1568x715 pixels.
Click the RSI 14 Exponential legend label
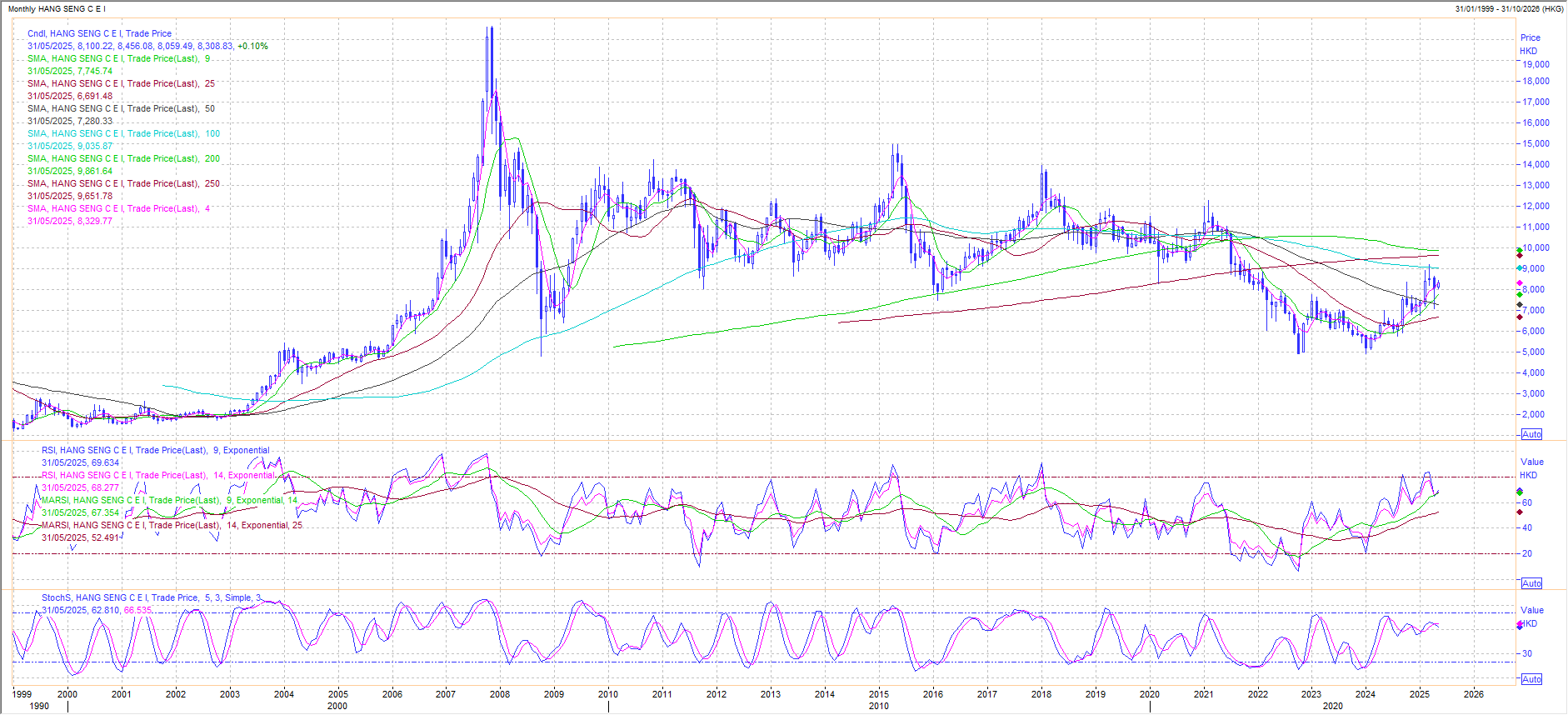coord(158,476)
